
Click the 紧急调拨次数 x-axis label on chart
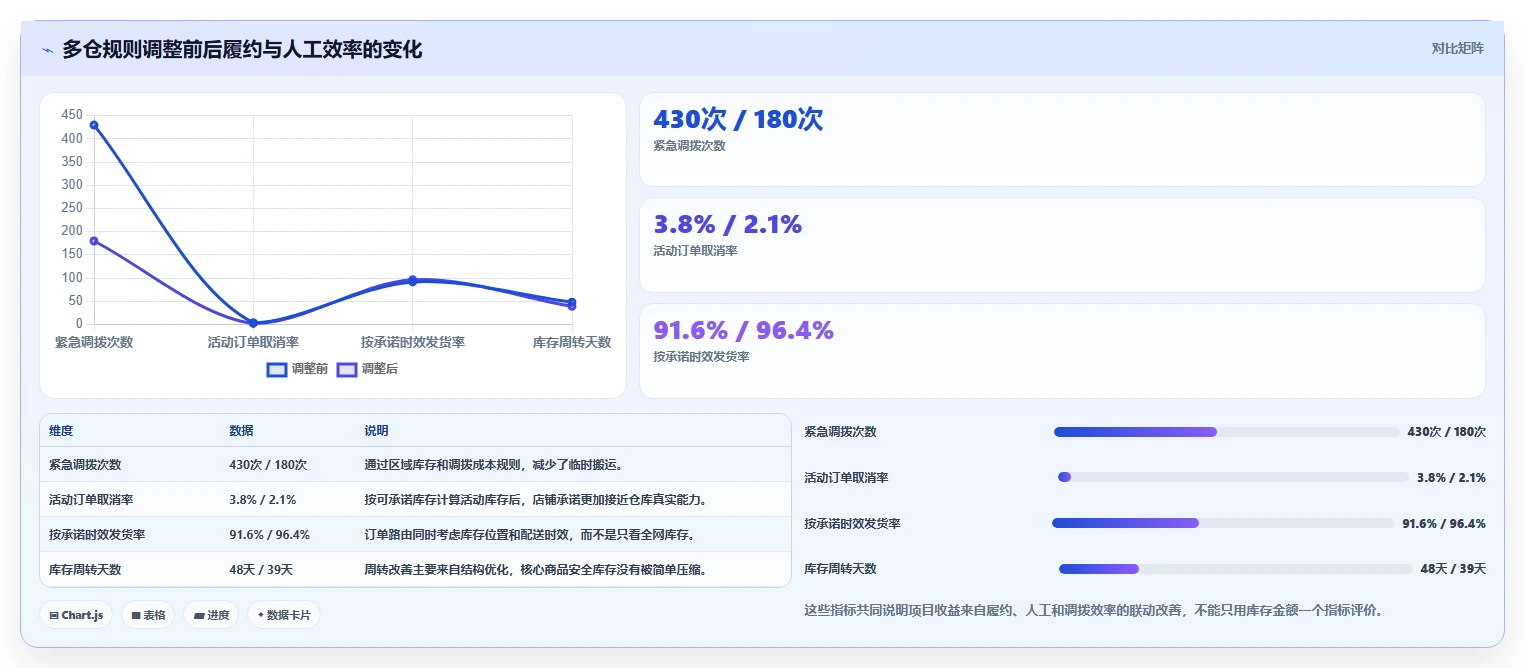click(x=94, y=342)
